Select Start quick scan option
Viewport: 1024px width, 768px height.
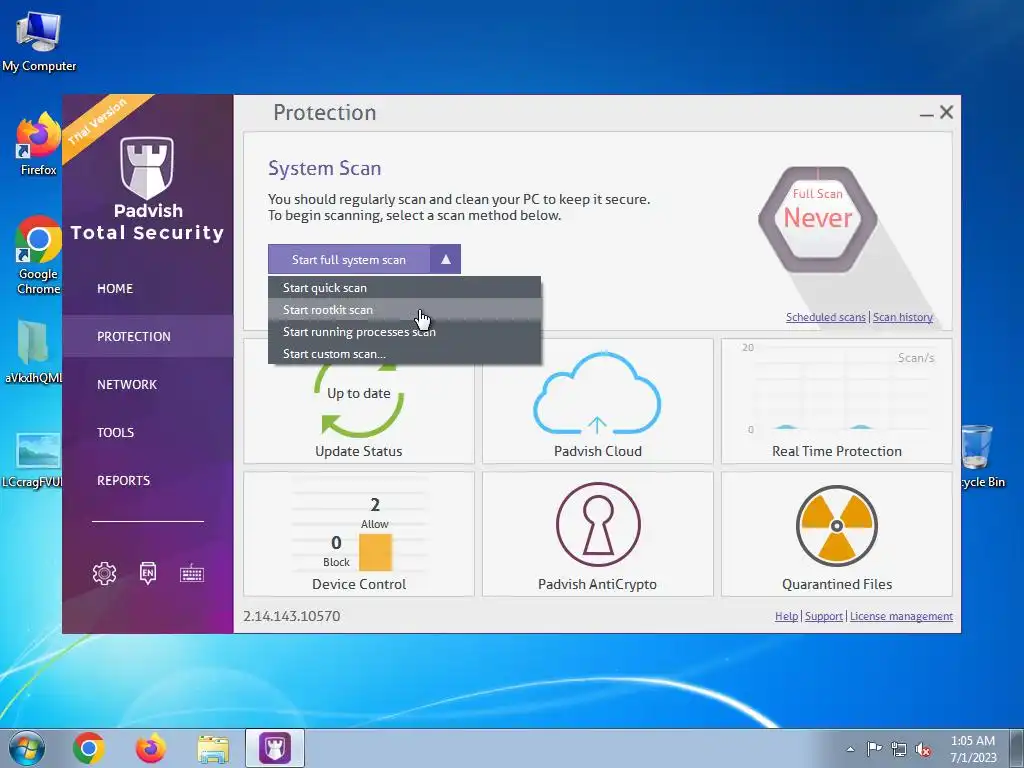coord(404,287)
